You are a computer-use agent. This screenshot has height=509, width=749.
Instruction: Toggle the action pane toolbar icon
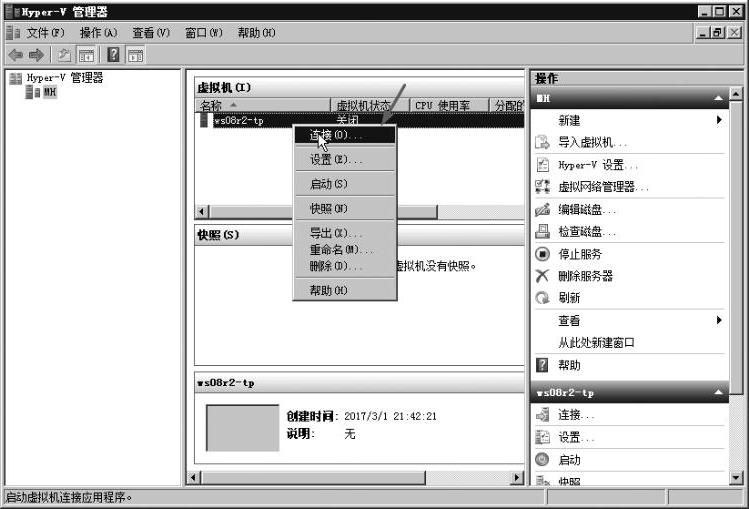(135, 55)
